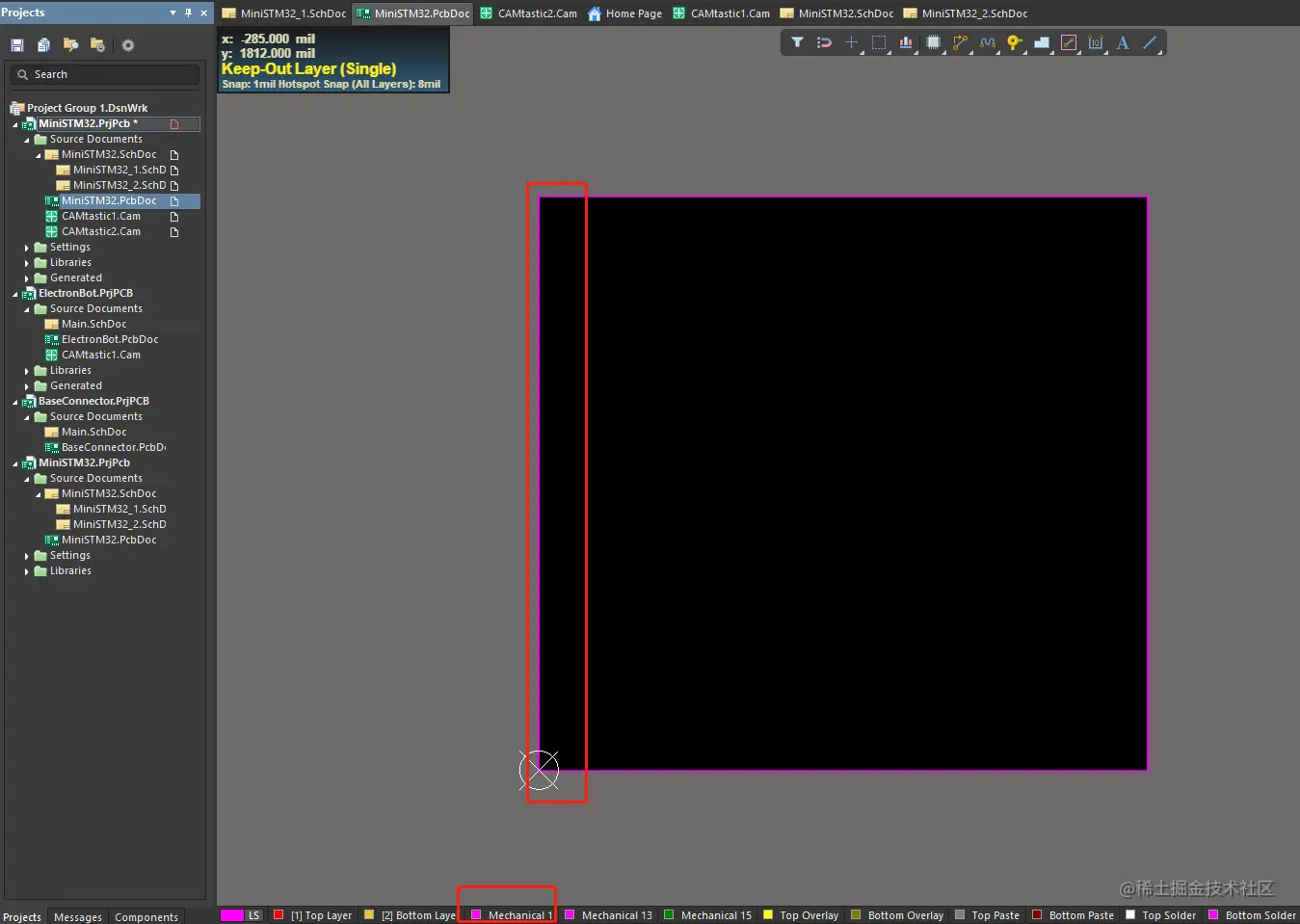Click the Selection Filter funnel icon
Image resolution: width=1300 pixels, height=924 pixels.
click(x=797, y=42)
